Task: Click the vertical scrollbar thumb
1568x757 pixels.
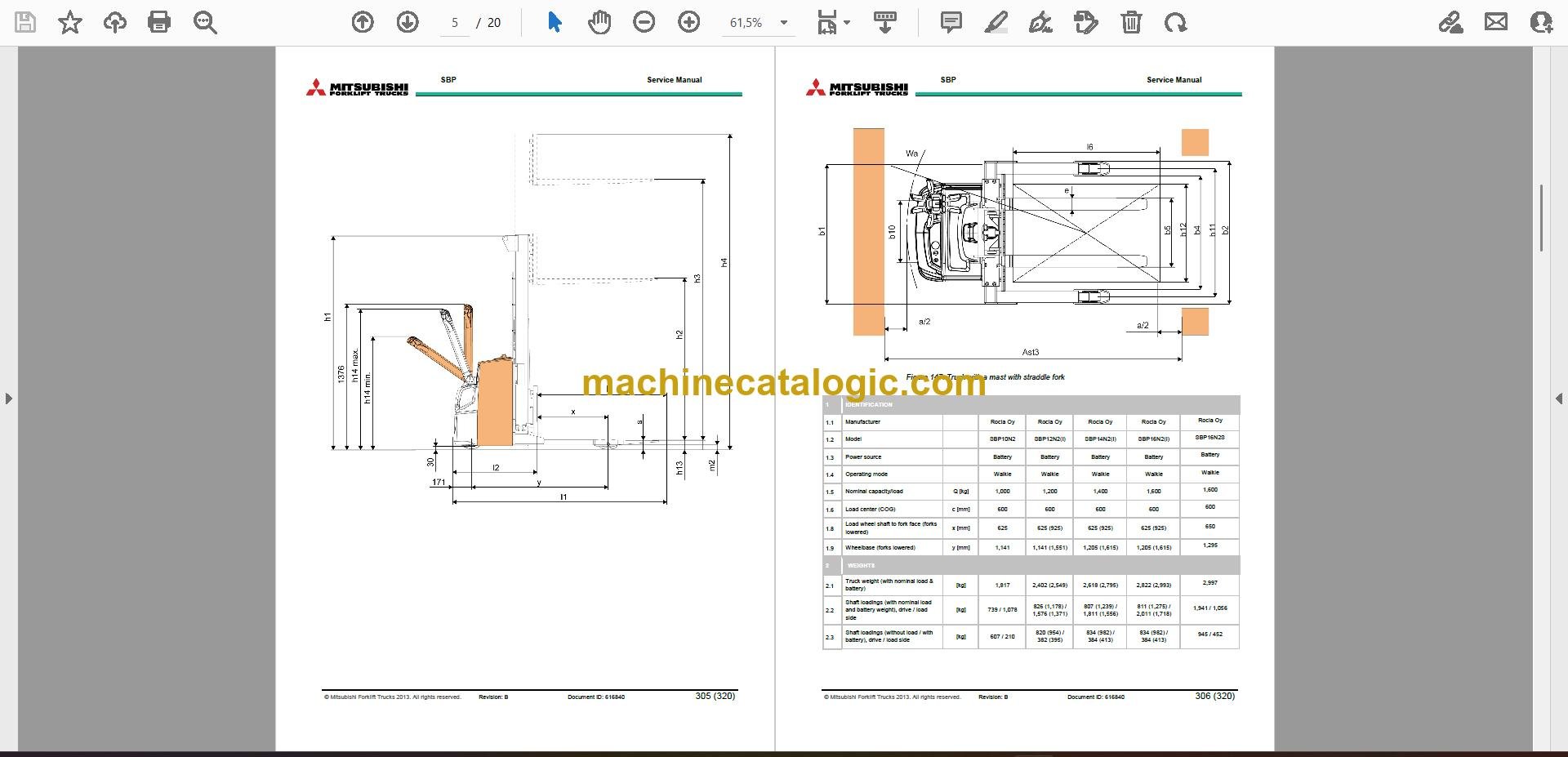Action: (1541, 217)
